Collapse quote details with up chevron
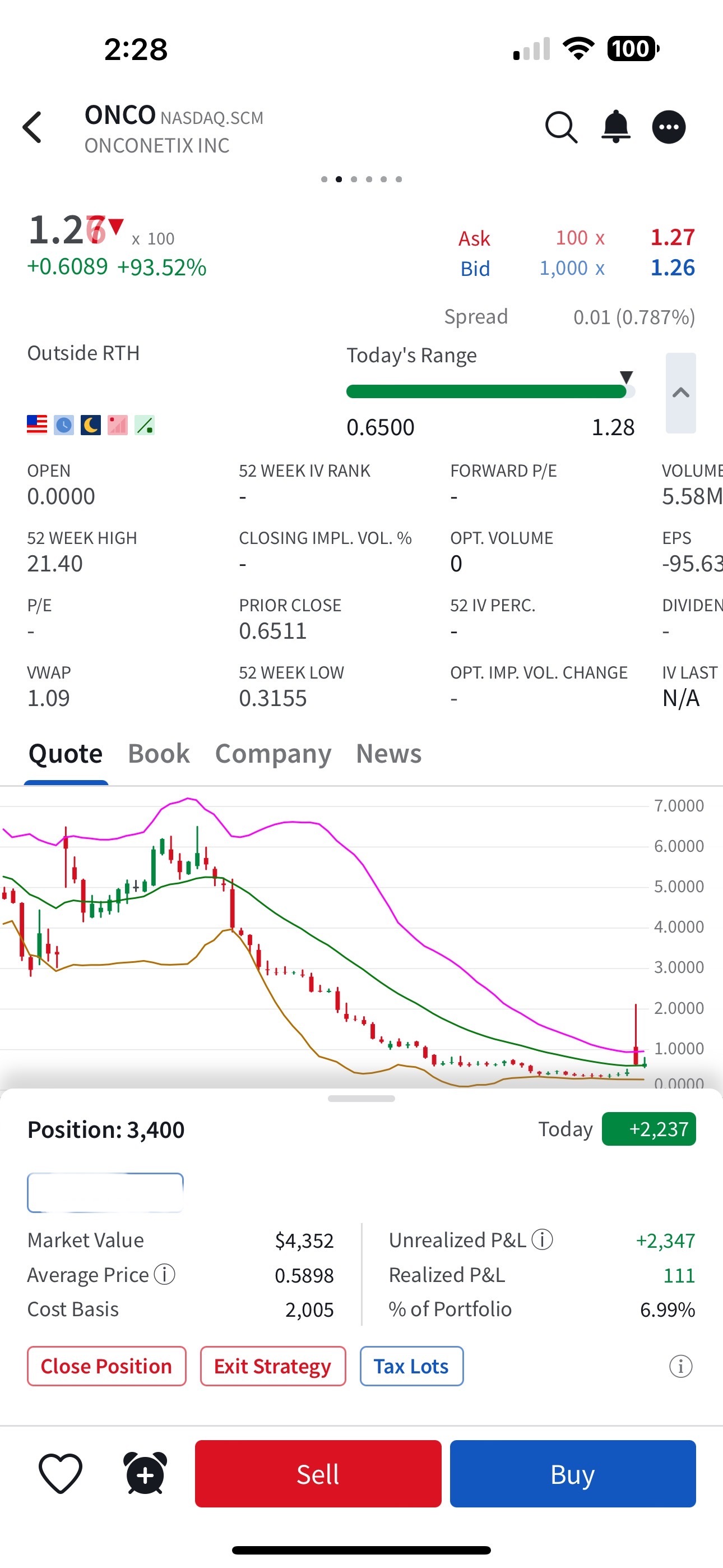The width and height of the screenshot is (723, 1568). click(680, 393)
